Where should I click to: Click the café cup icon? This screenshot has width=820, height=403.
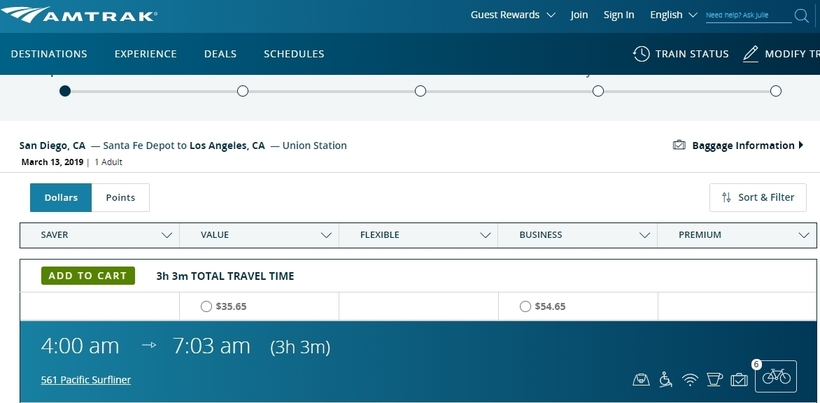click(x=714, y=380)
